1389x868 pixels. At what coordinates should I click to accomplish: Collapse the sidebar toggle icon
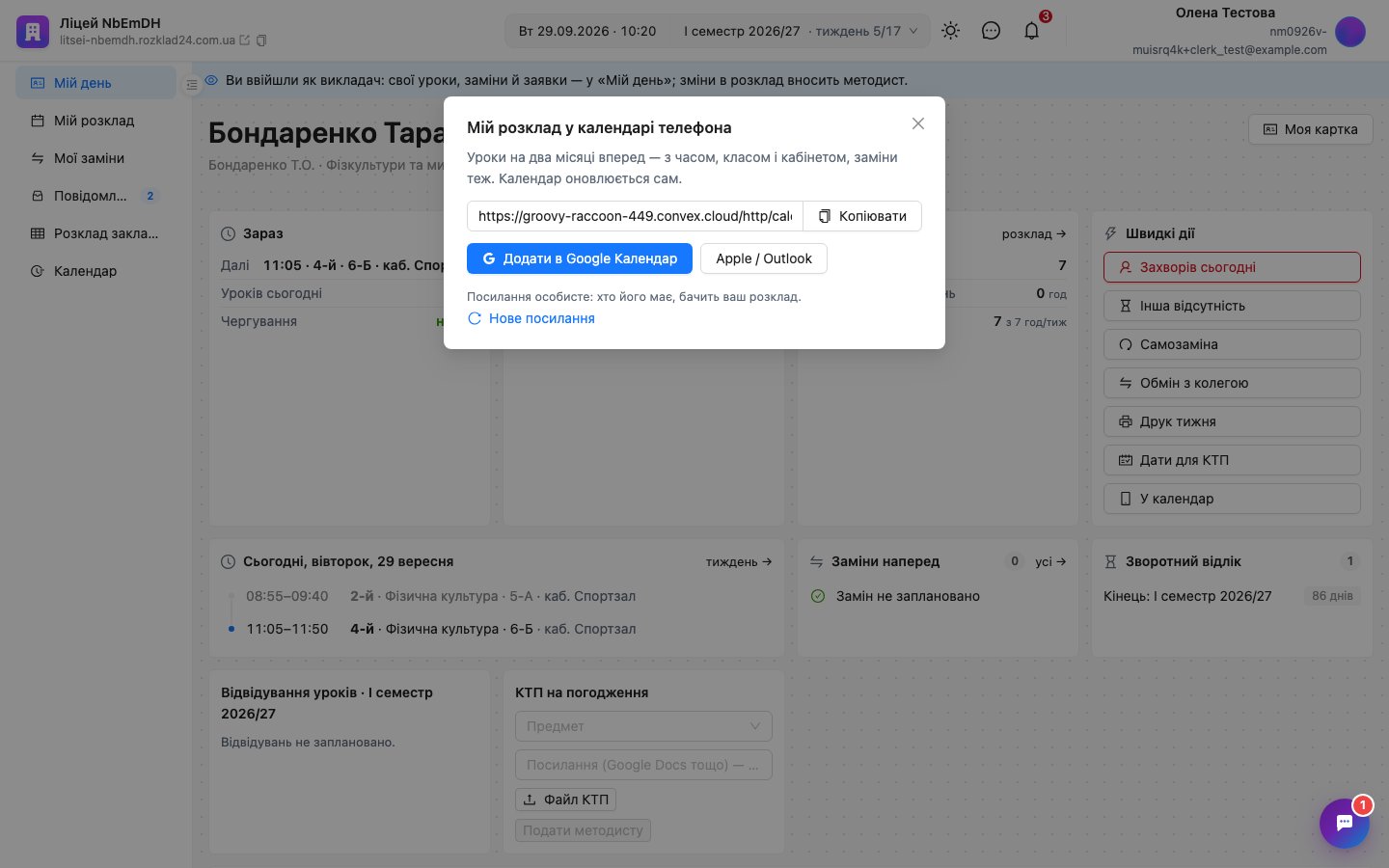click(192, 85)
